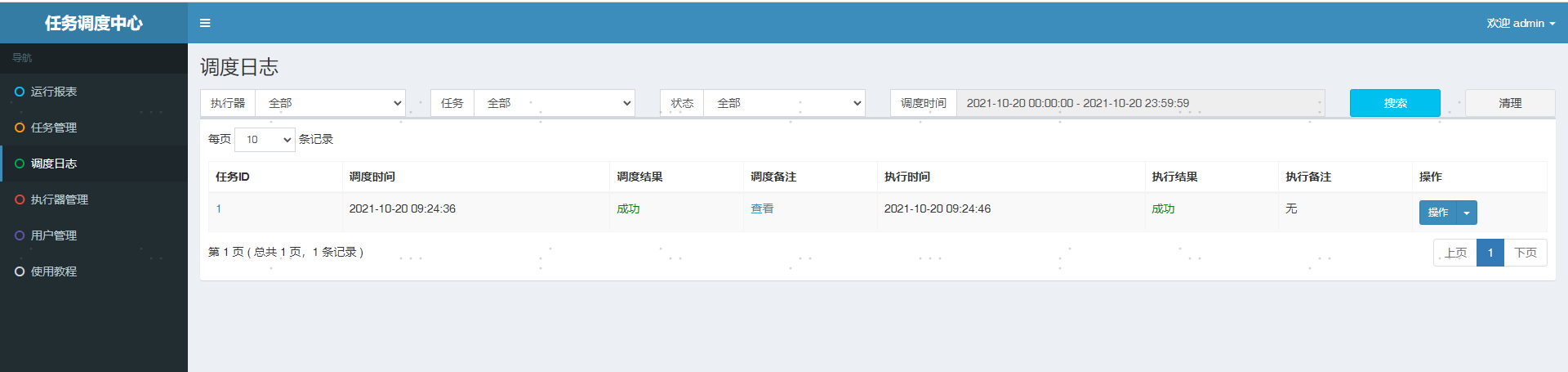Select page 1 in the pagination
The height and width of the screenshot is (372, 1568).
pyautogui.click(x=1490, y=253)
